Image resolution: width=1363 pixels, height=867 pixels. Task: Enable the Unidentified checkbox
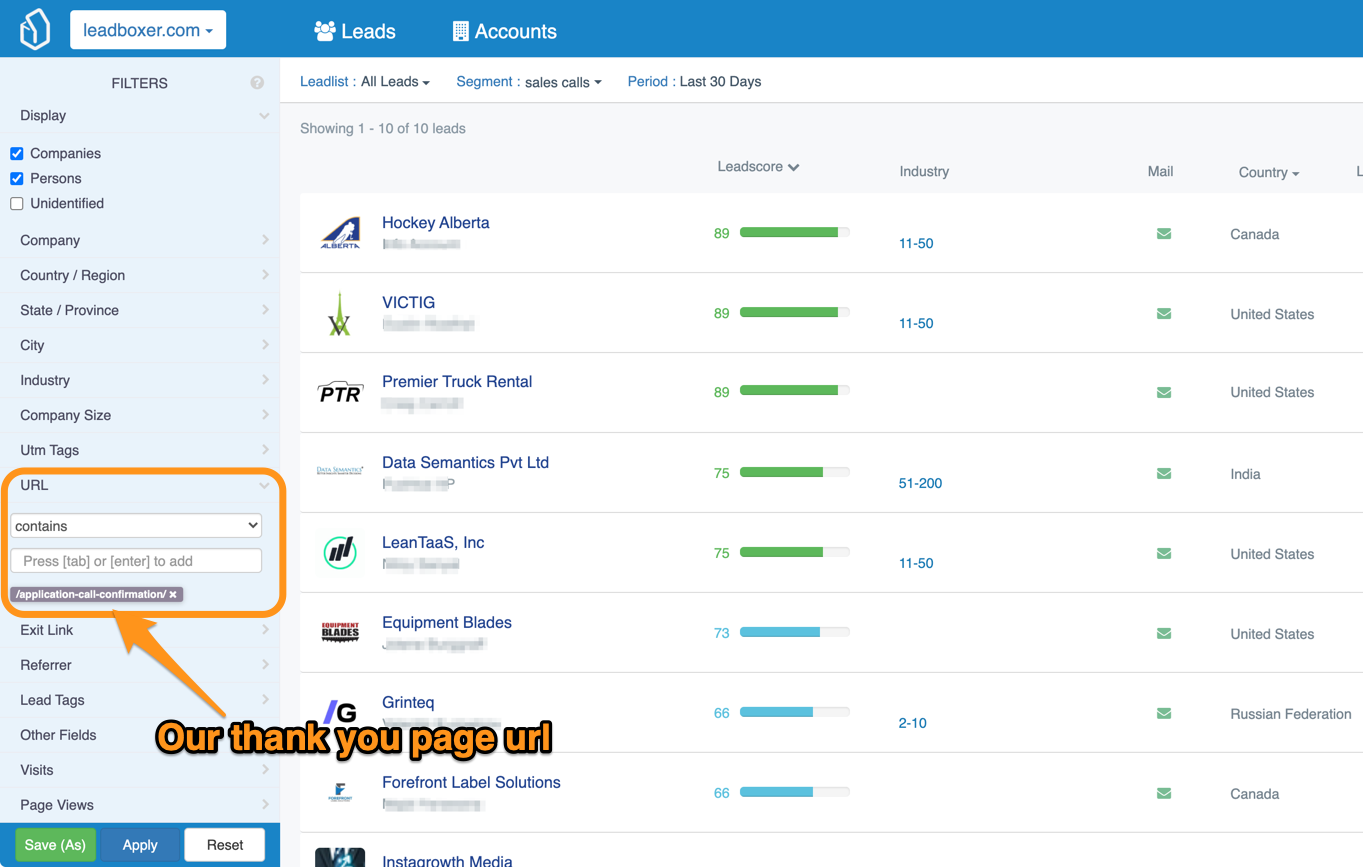(17, 203)
